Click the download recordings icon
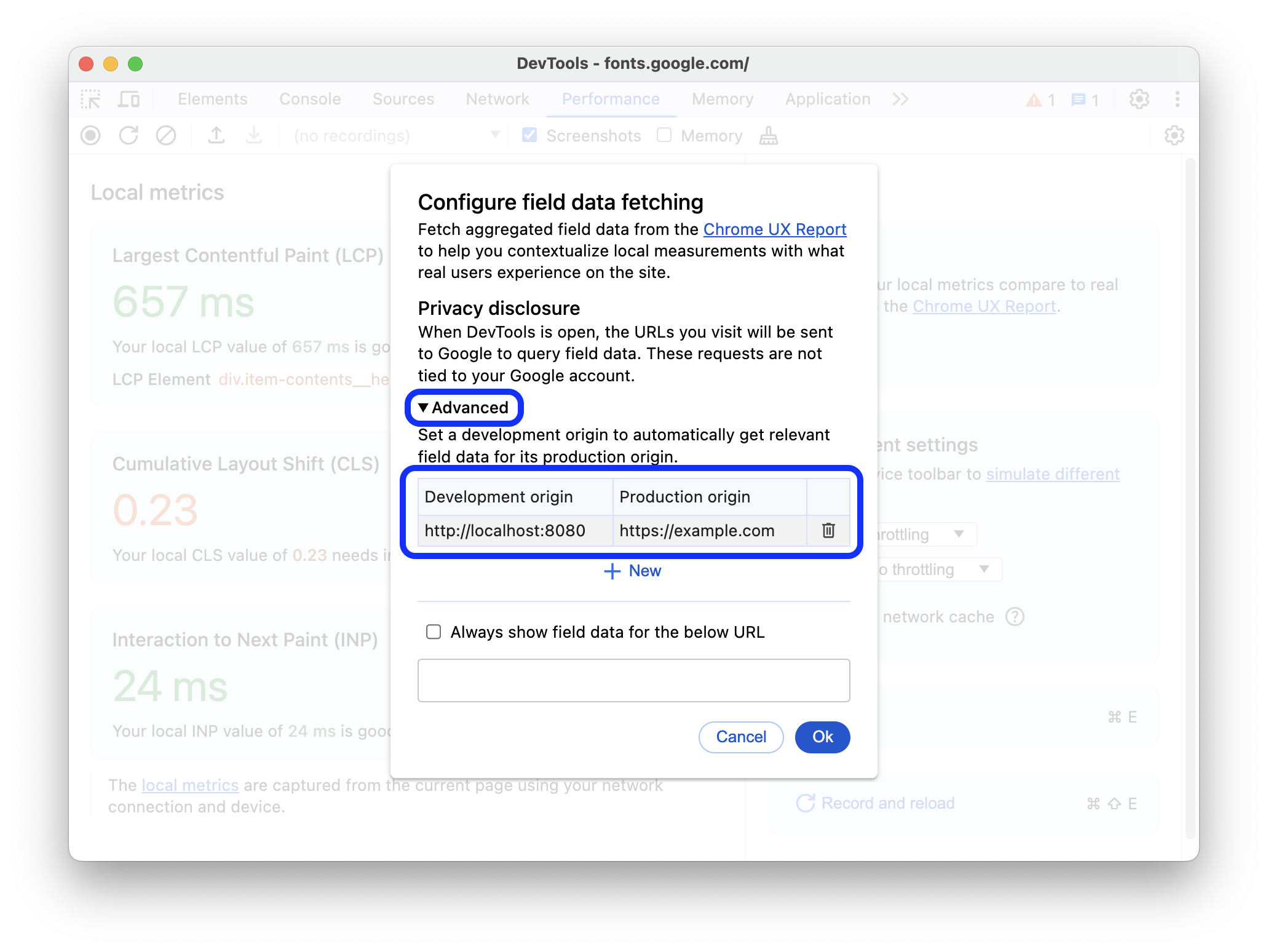Image resolution: width=1268 pixels, height=952 pixels. (x=253, y=135)
